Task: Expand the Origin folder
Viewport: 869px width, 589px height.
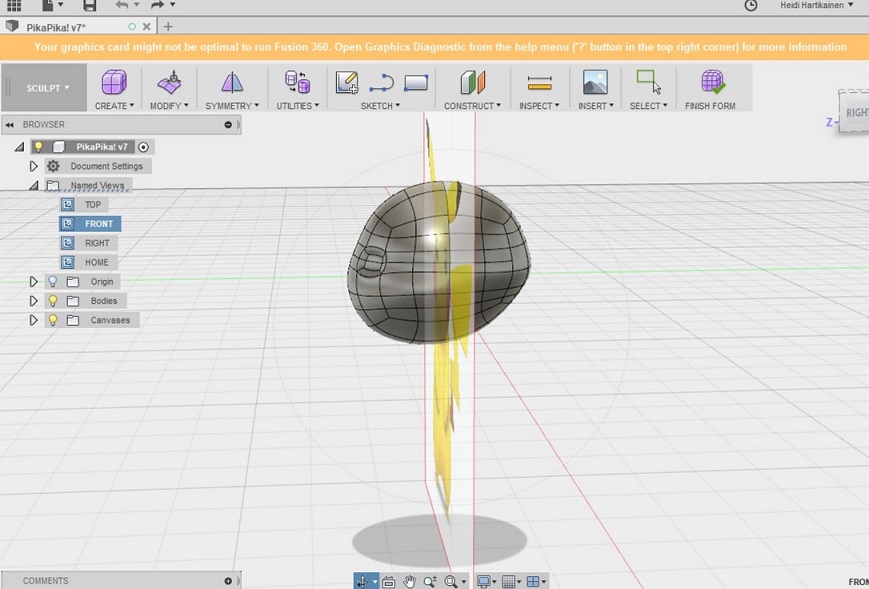Action: [33, 281]
